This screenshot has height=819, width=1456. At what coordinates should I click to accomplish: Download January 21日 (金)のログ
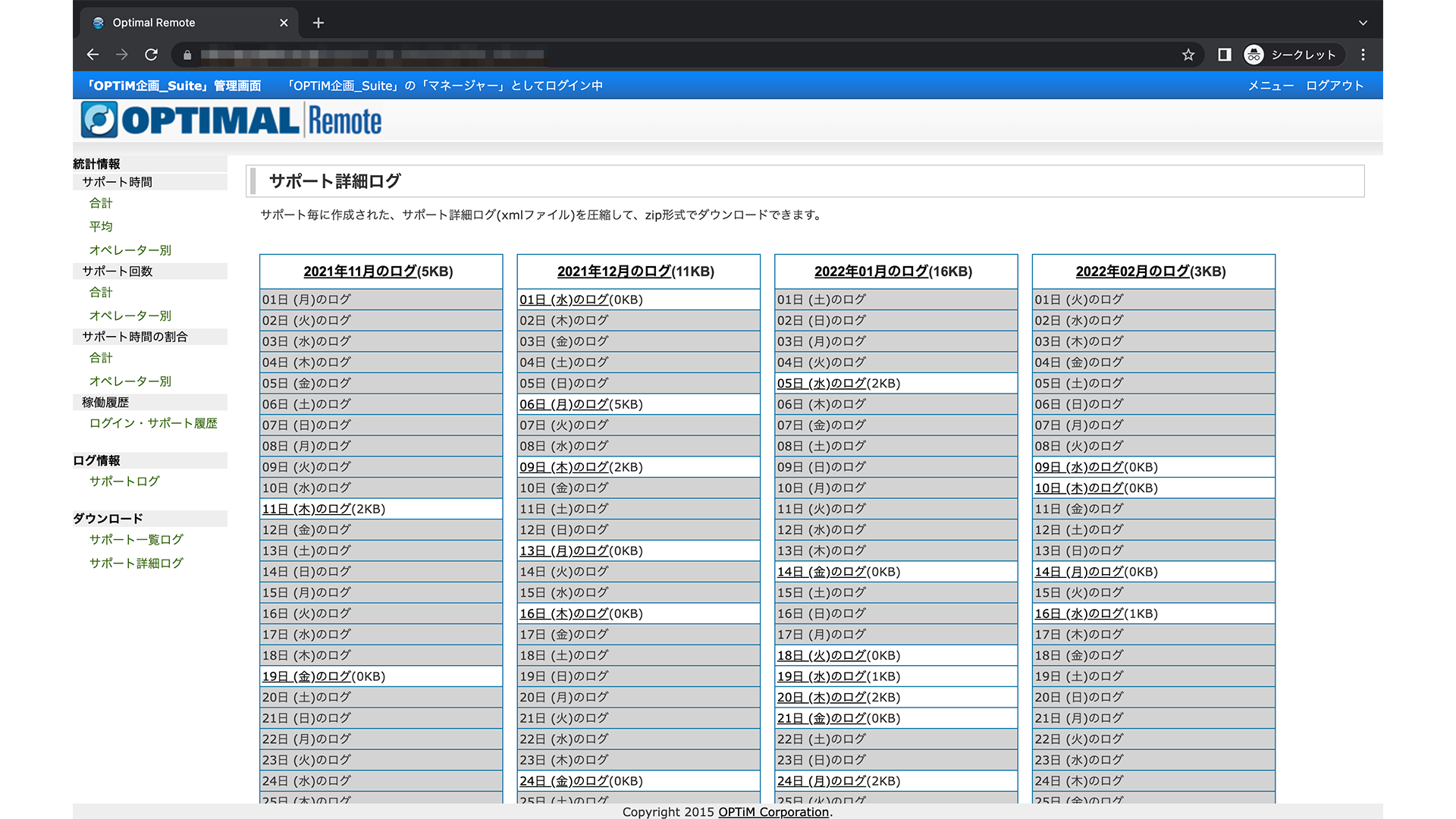[x=821, y=718]
